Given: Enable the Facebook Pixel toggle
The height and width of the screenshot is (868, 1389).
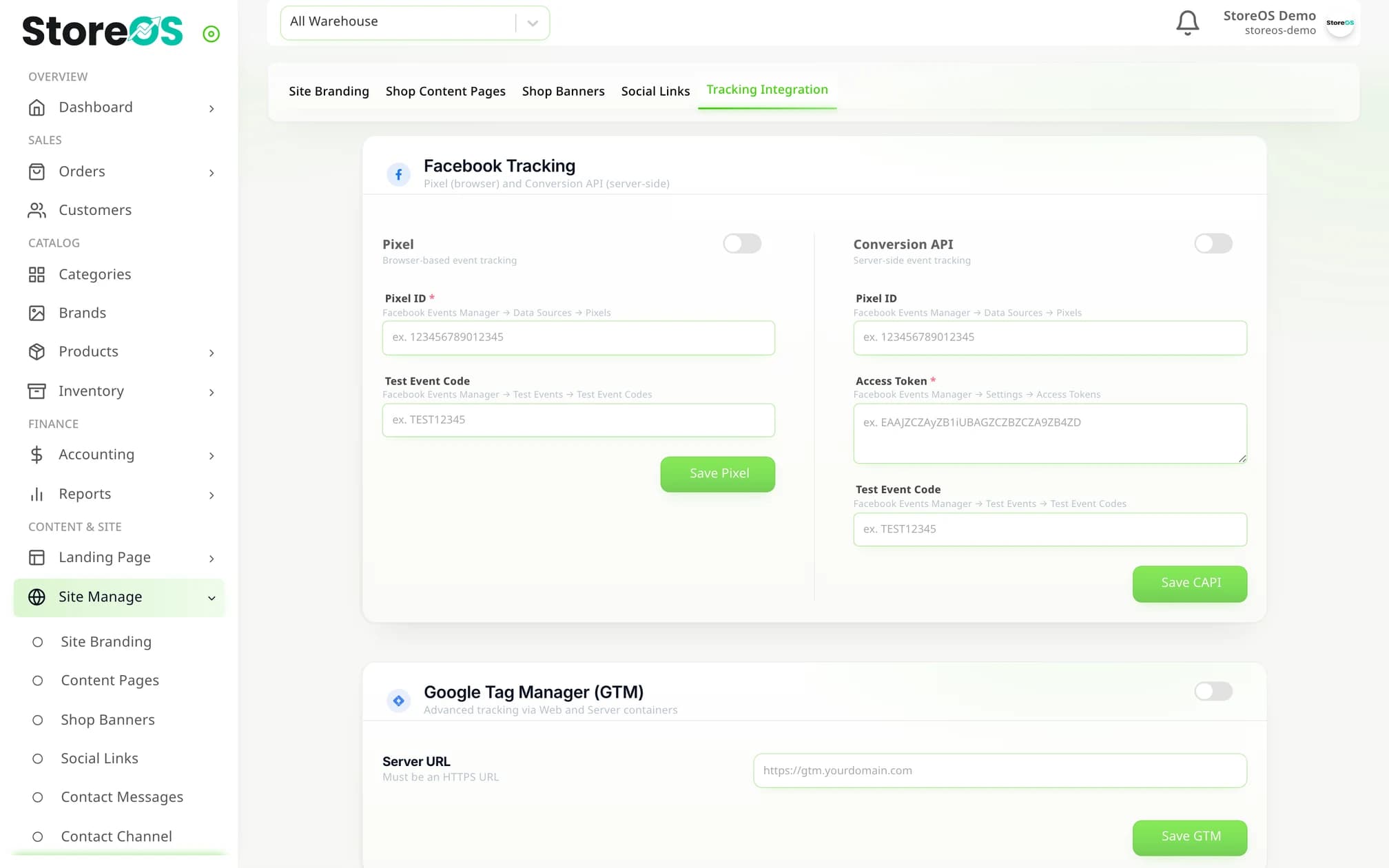Looking at the screenshot, I should point(742,243).
